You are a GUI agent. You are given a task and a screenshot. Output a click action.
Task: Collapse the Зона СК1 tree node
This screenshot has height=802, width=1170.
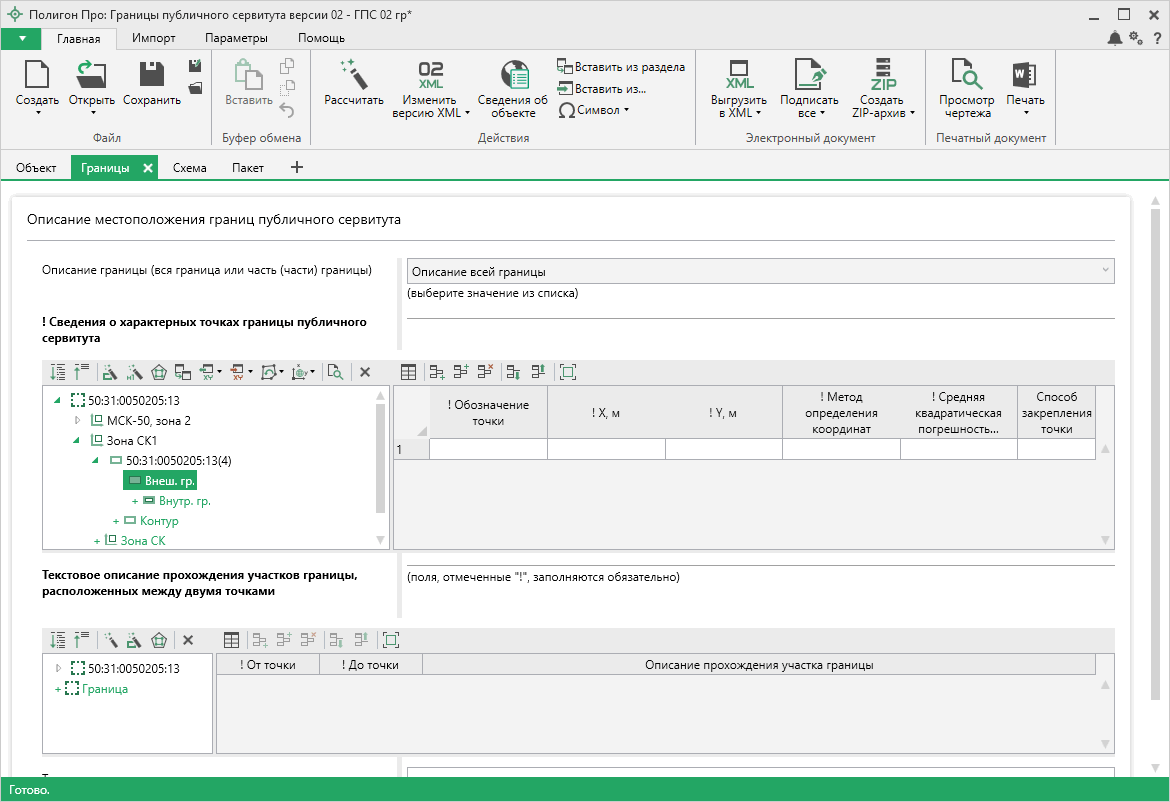click(78, 440)
